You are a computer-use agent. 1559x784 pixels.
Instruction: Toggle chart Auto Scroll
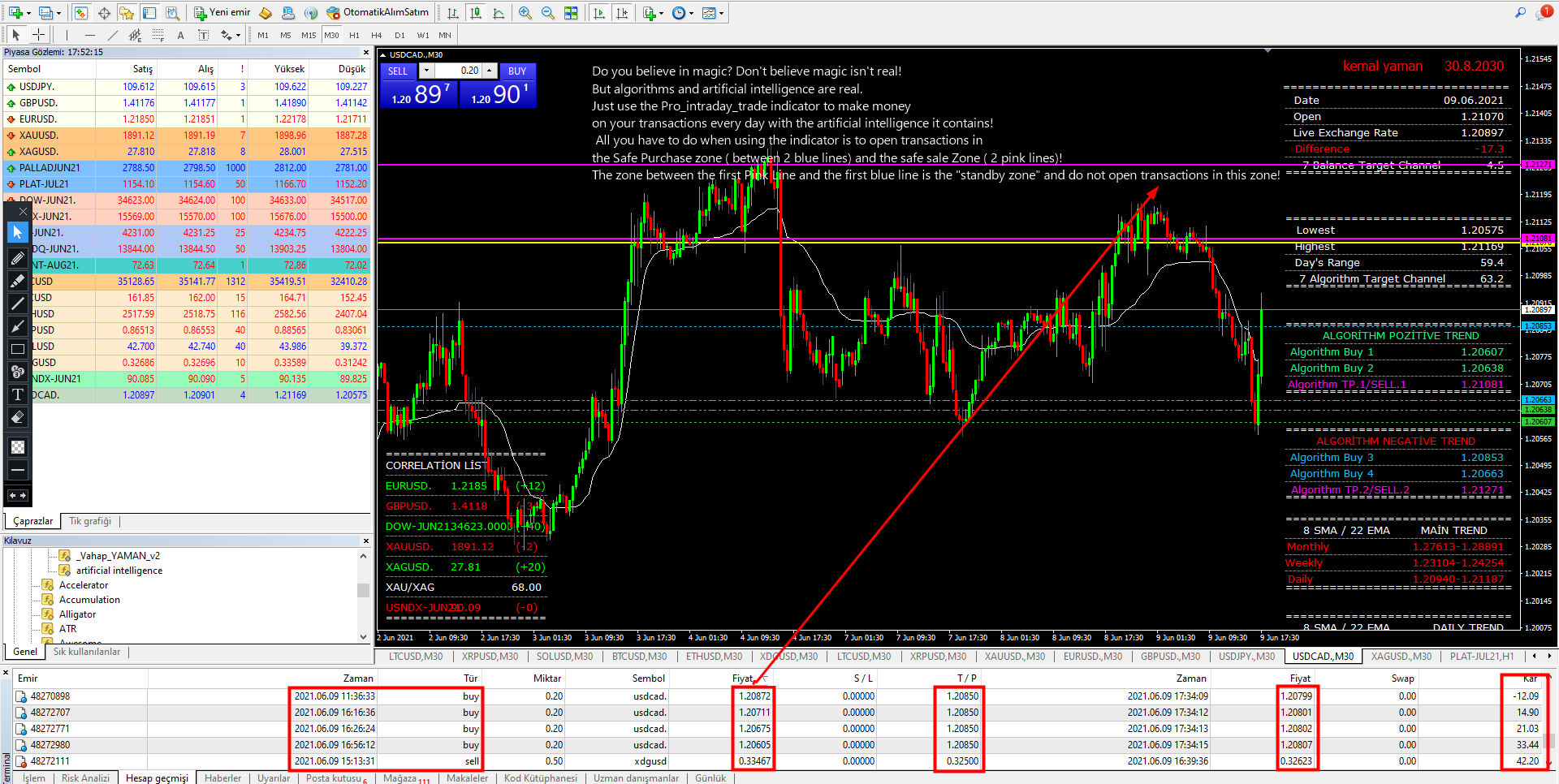point(599,13)
